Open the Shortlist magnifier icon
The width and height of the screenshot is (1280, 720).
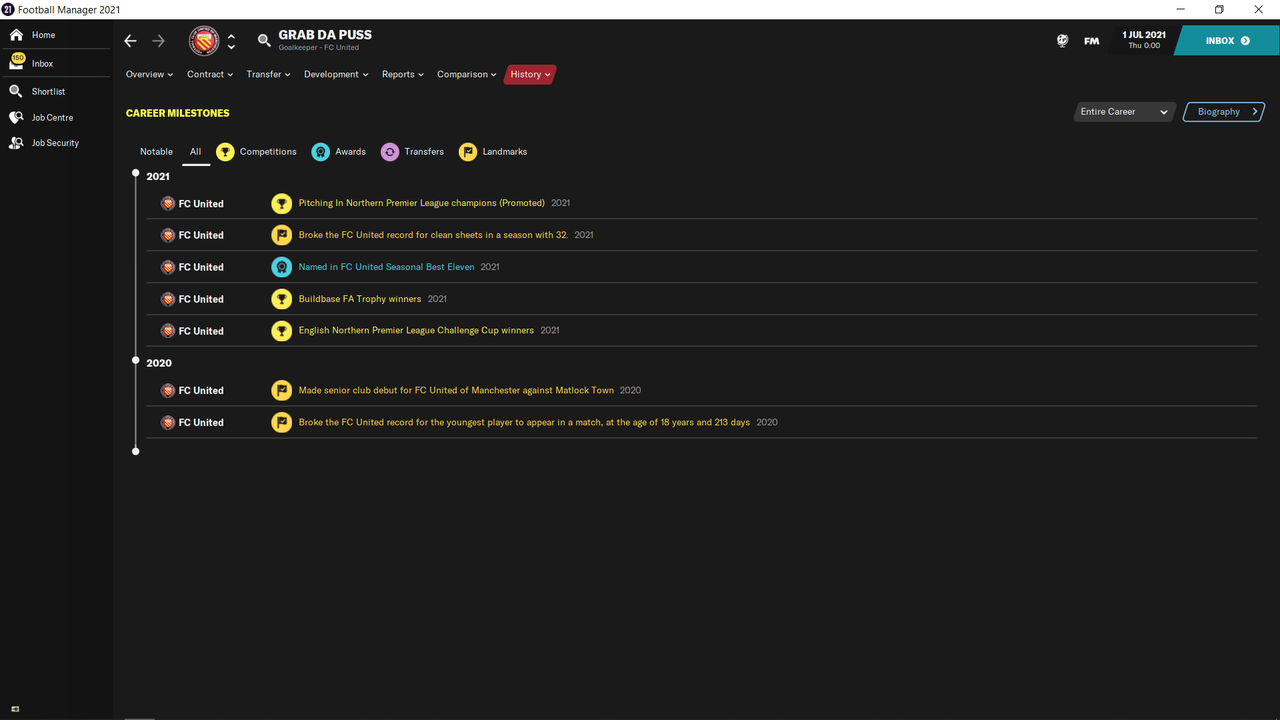tap(16, 91)
